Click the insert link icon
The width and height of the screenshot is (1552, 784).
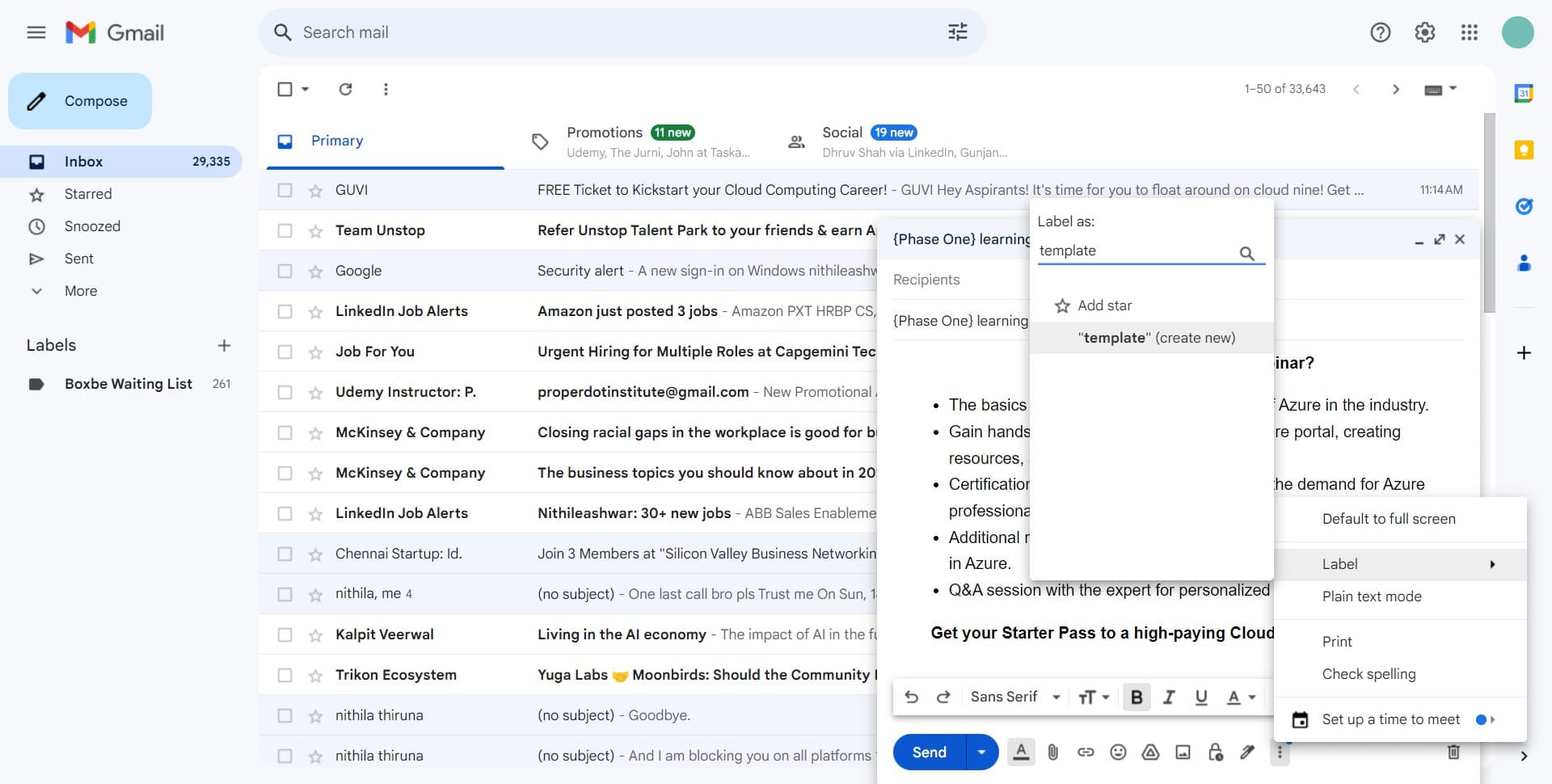[x=1086, y=752]
